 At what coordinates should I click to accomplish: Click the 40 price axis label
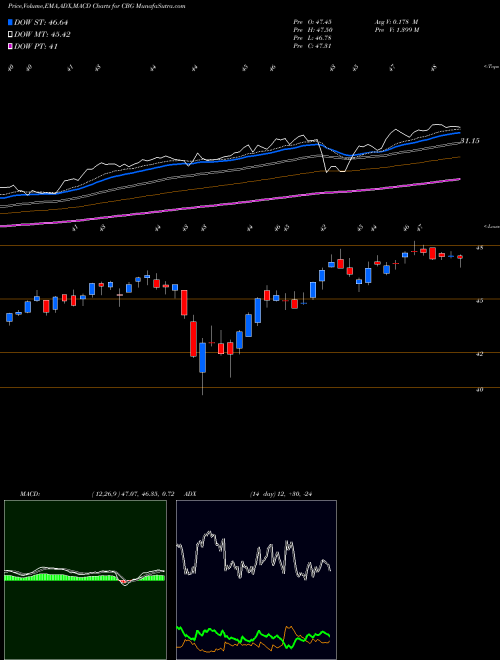pos(479,390)
